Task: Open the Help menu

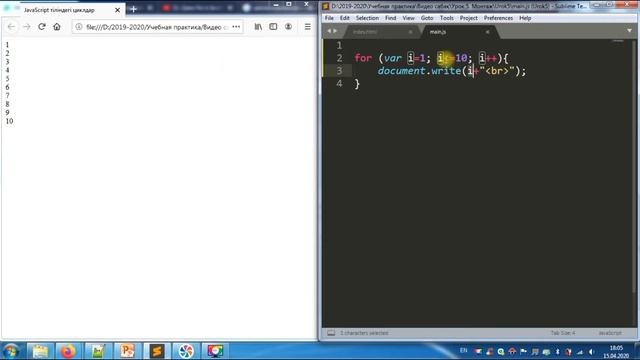Action: click(x=525, y=18)
